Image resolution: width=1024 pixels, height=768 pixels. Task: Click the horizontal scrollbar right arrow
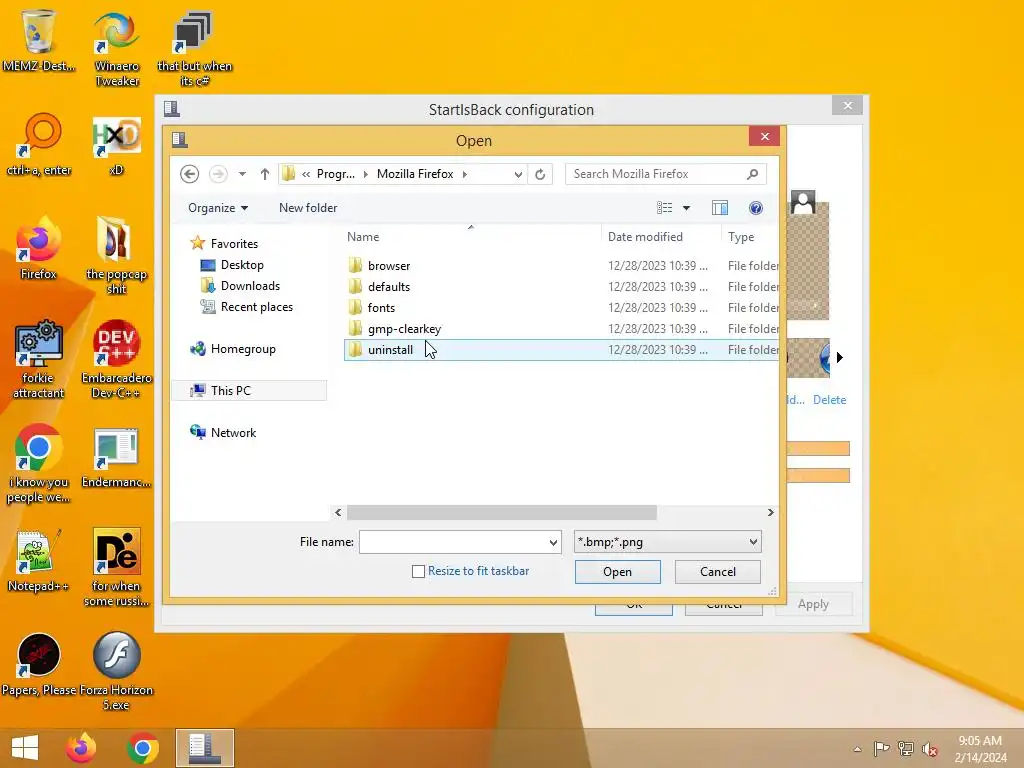pos(770,513)
